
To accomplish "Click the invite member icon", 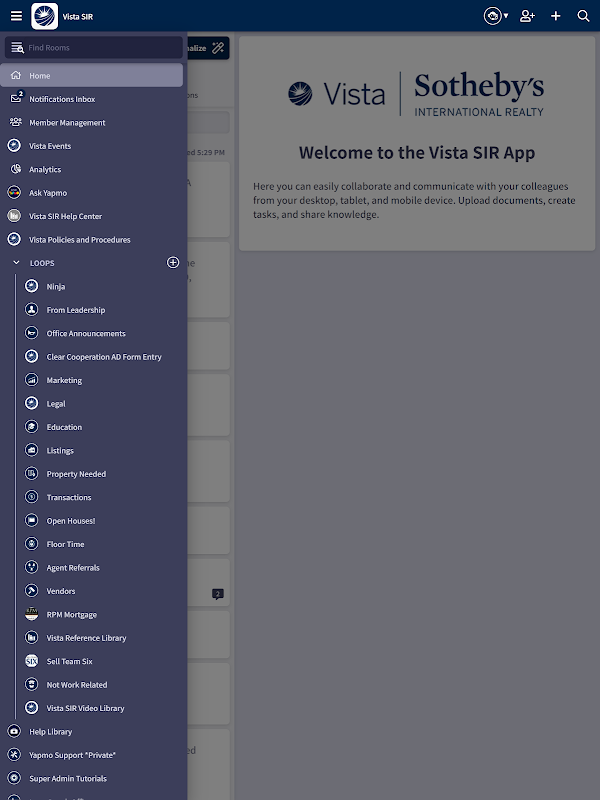I will 528,16.
